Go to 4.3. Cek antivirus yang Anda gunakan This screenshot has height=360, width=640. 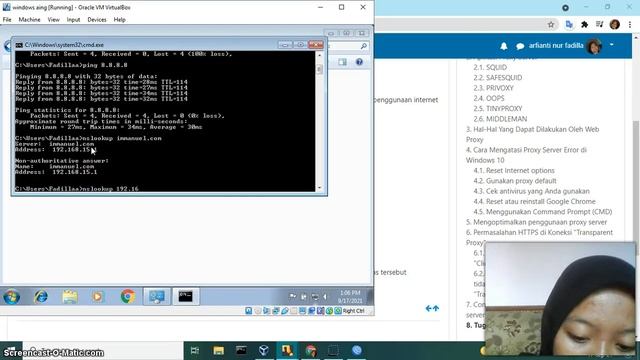[x=531, y=191]
